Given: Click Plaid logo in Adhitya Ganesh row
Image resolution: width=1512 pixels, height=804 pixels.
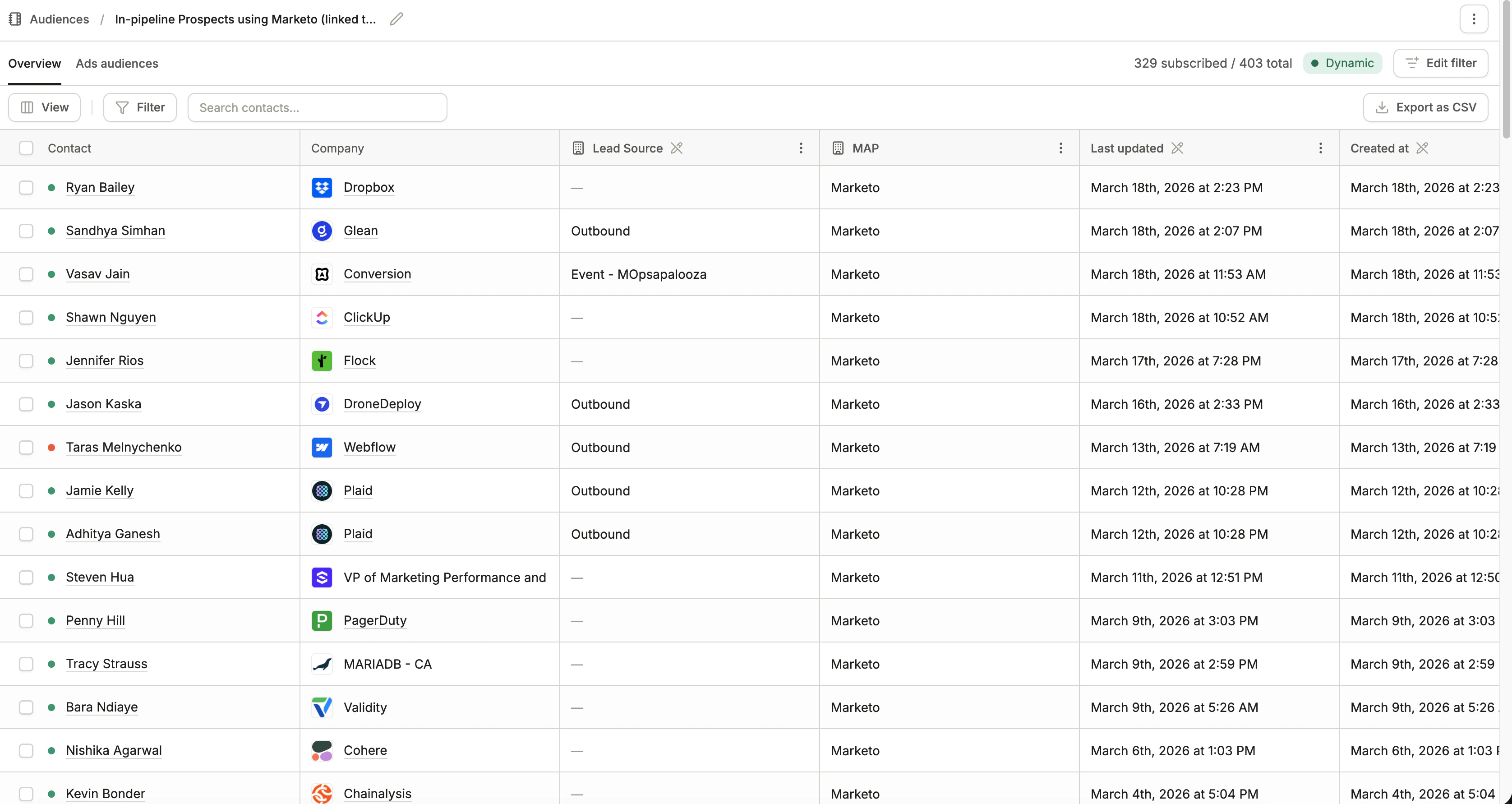Looking at the screenshot, I should click(x=322, y=534).
